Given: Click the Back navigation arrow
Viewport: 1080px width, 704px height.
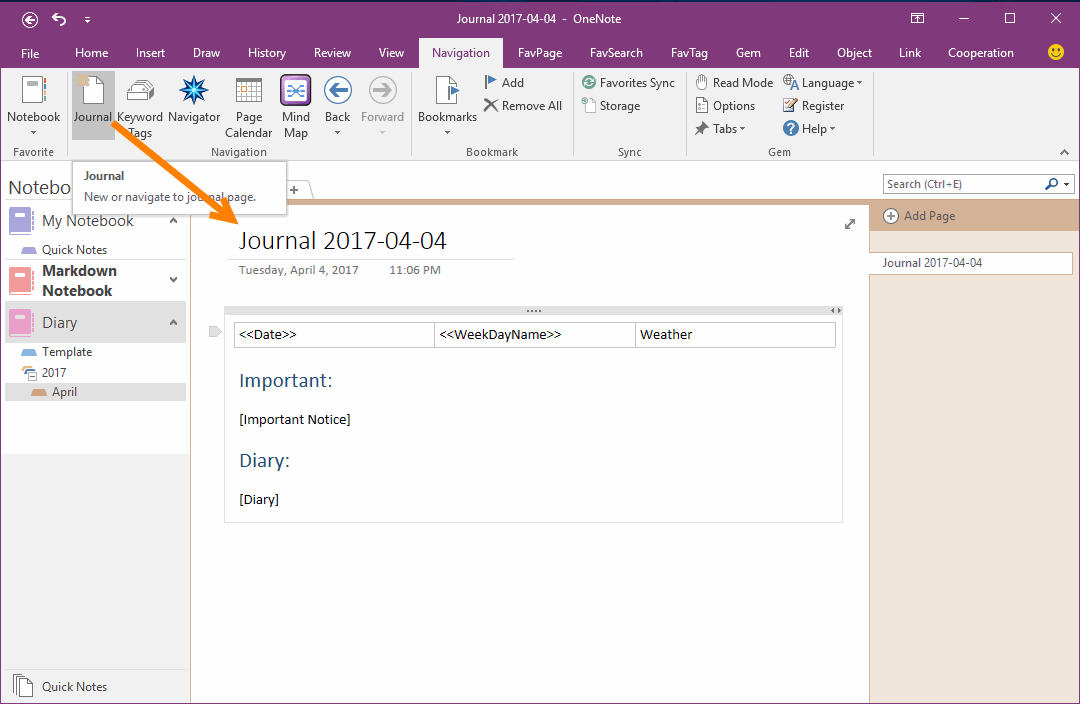Looking at the screenshot, I should 337,100.
